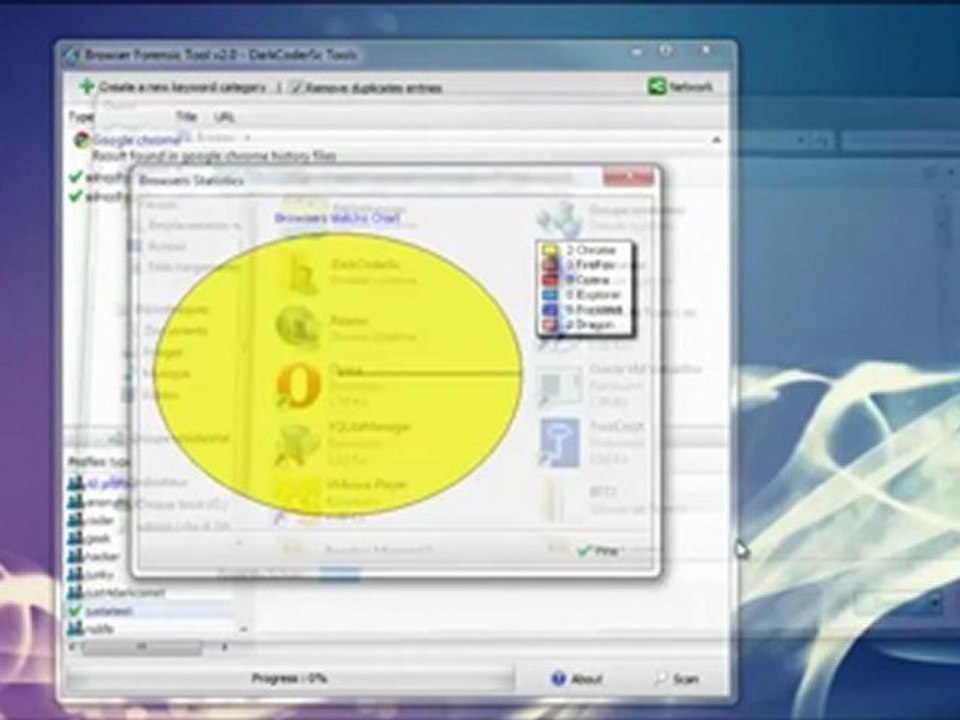
Task: Select the 'geek' profile
Action: pos(98,539)
